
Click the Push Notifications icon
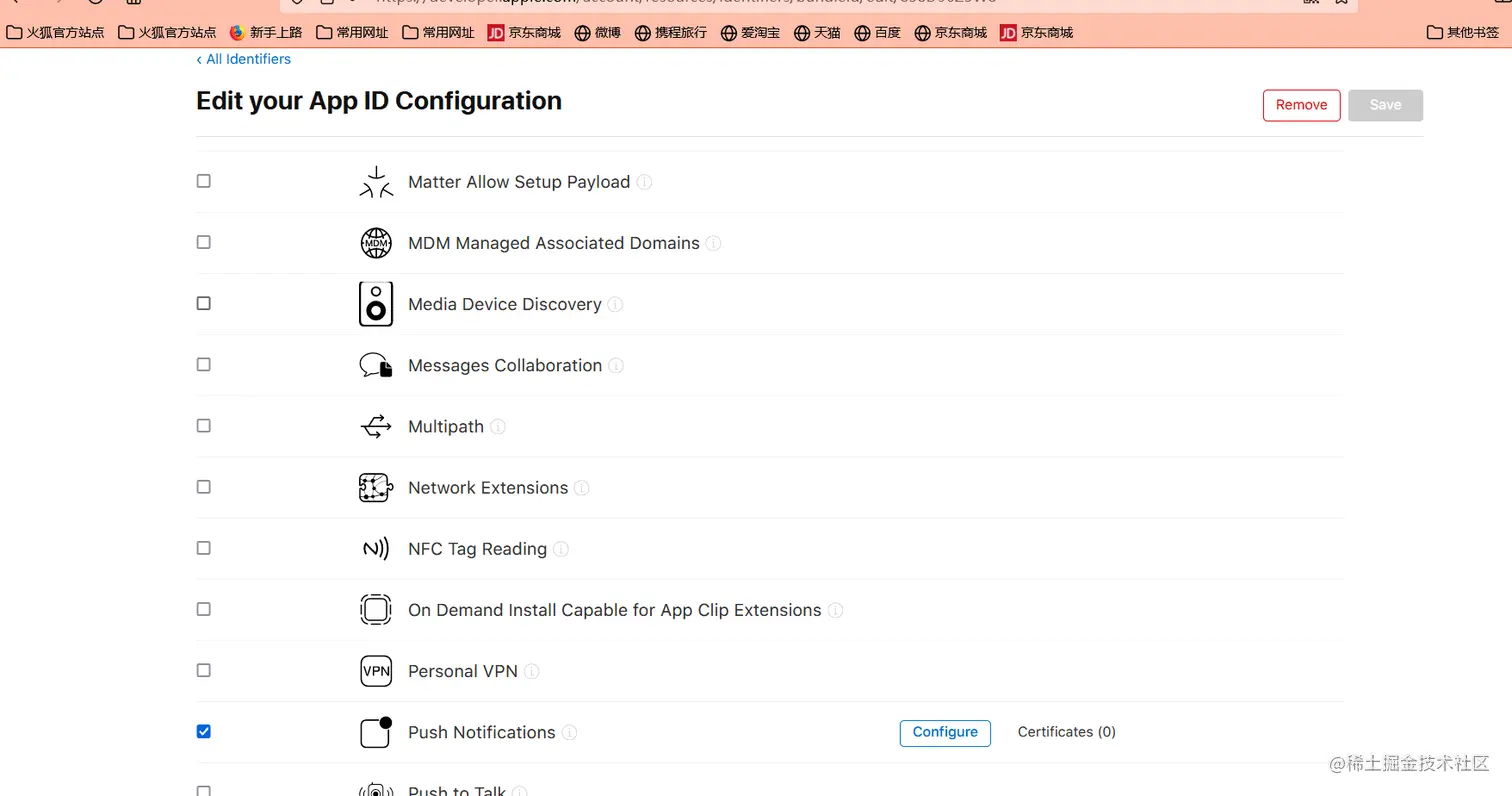(x=376, y=733)
